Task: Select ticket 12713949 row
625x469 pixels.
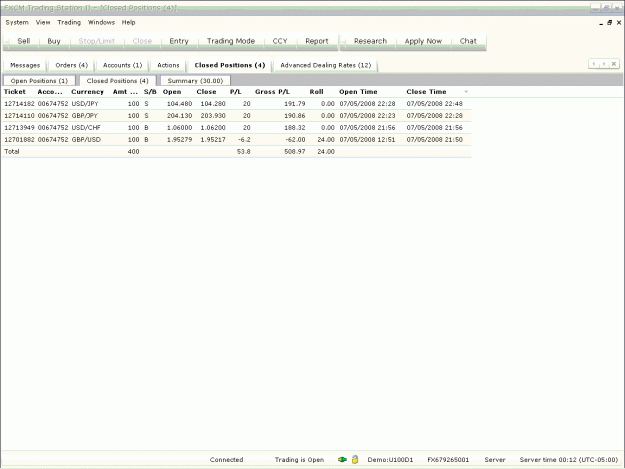Action: [x=237, y=128]
